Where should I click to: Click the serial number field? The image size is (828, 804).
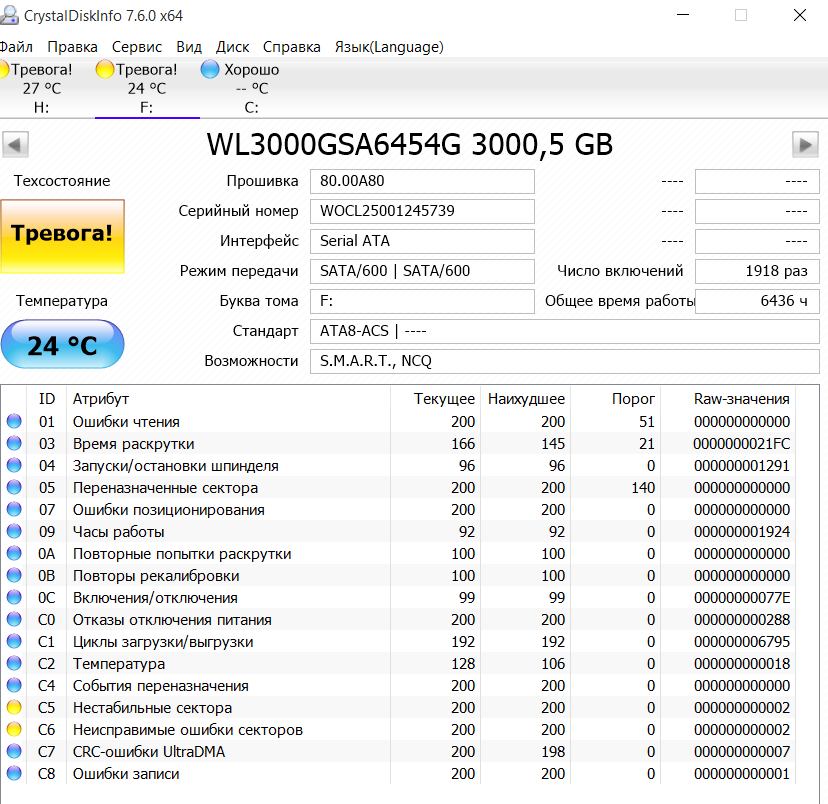click(x=422, y=211)
